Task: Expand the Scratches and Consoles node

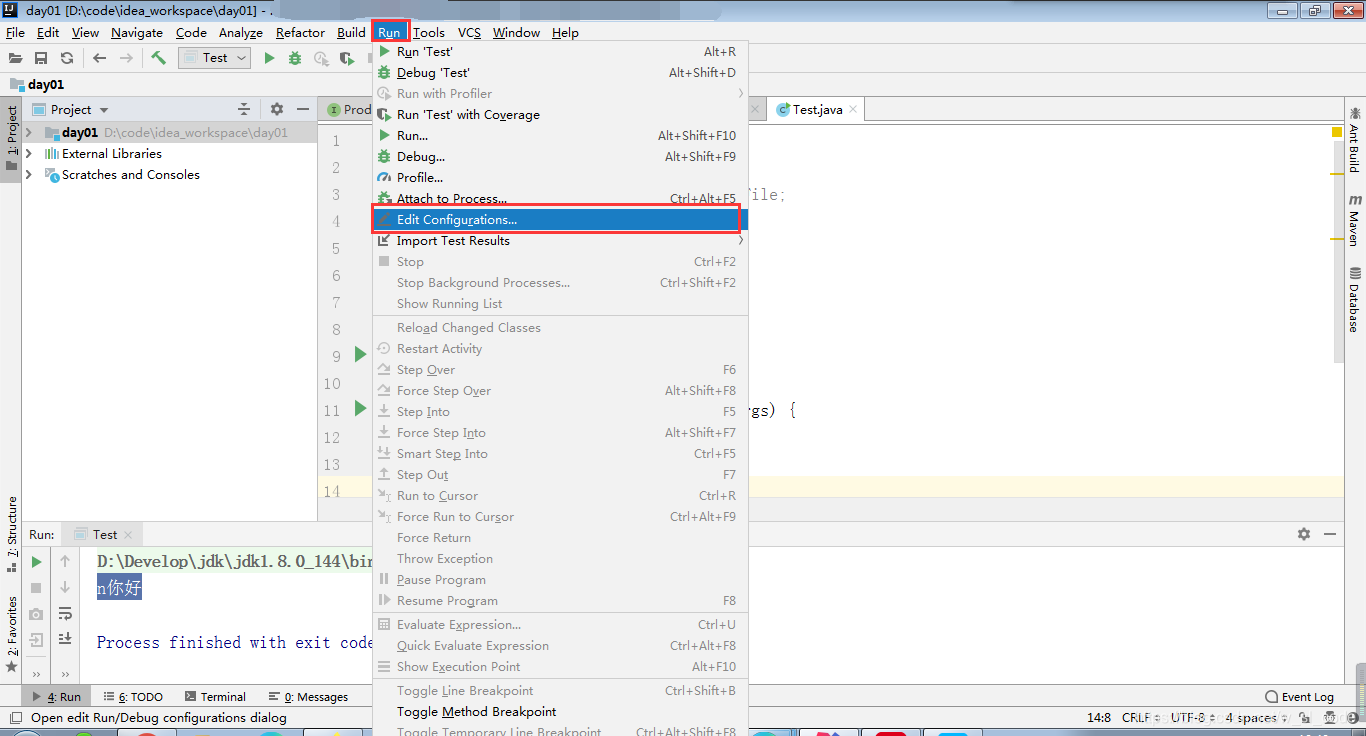Action: tap(29, 174)
